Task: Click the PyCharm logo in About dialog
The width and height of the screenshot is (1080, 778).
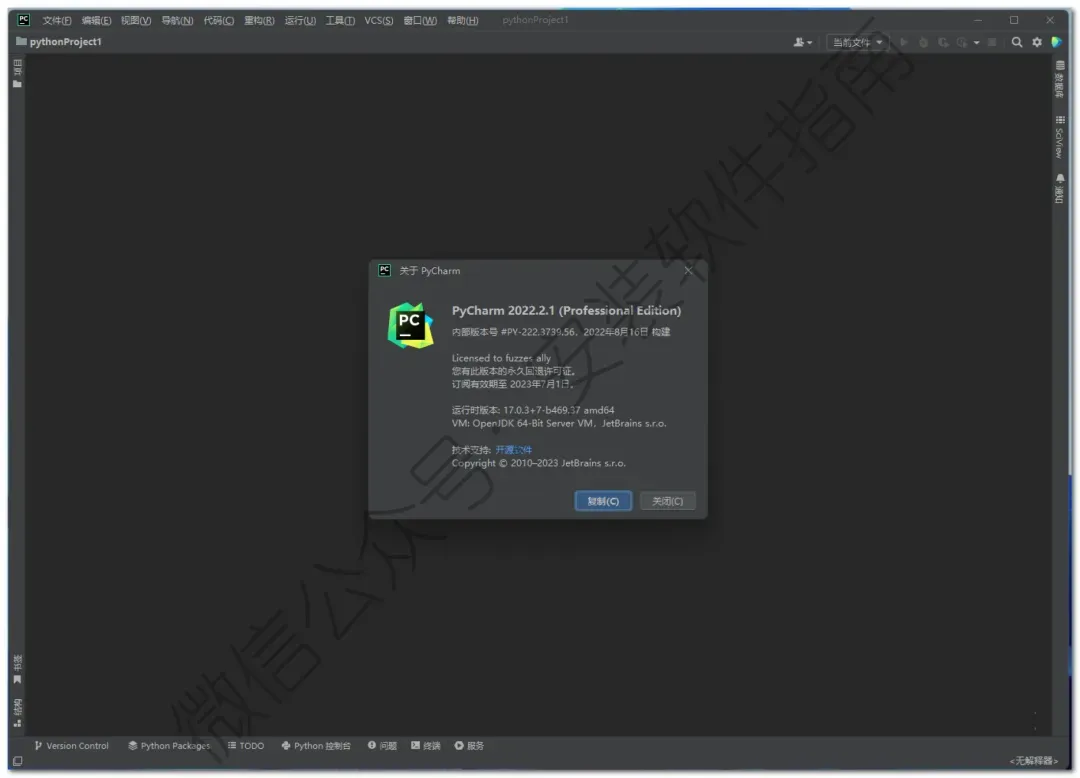Action: pyautogui.click(x=411, y=326)
